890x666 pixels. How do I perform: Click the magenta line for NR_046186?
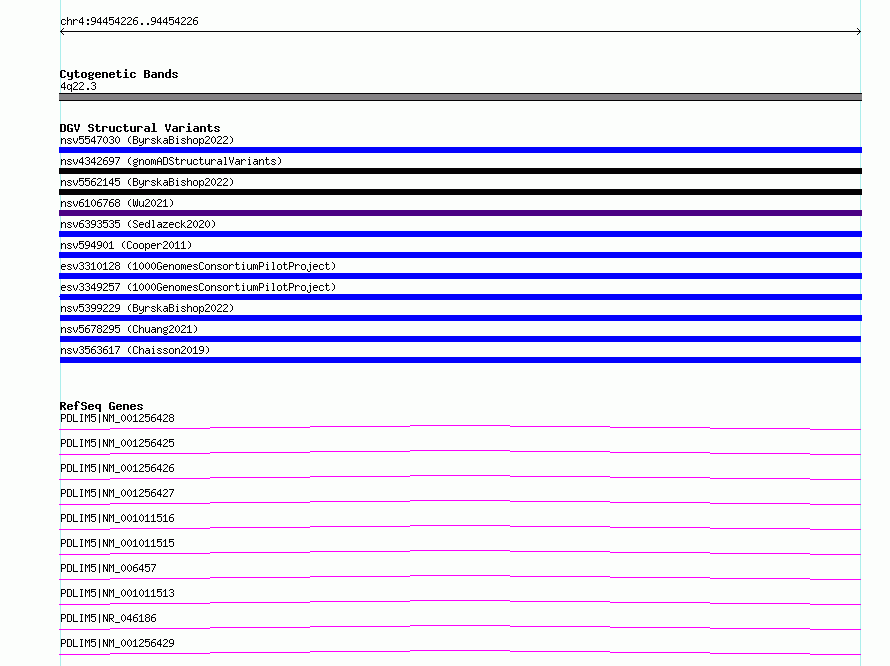pos(460,627)
